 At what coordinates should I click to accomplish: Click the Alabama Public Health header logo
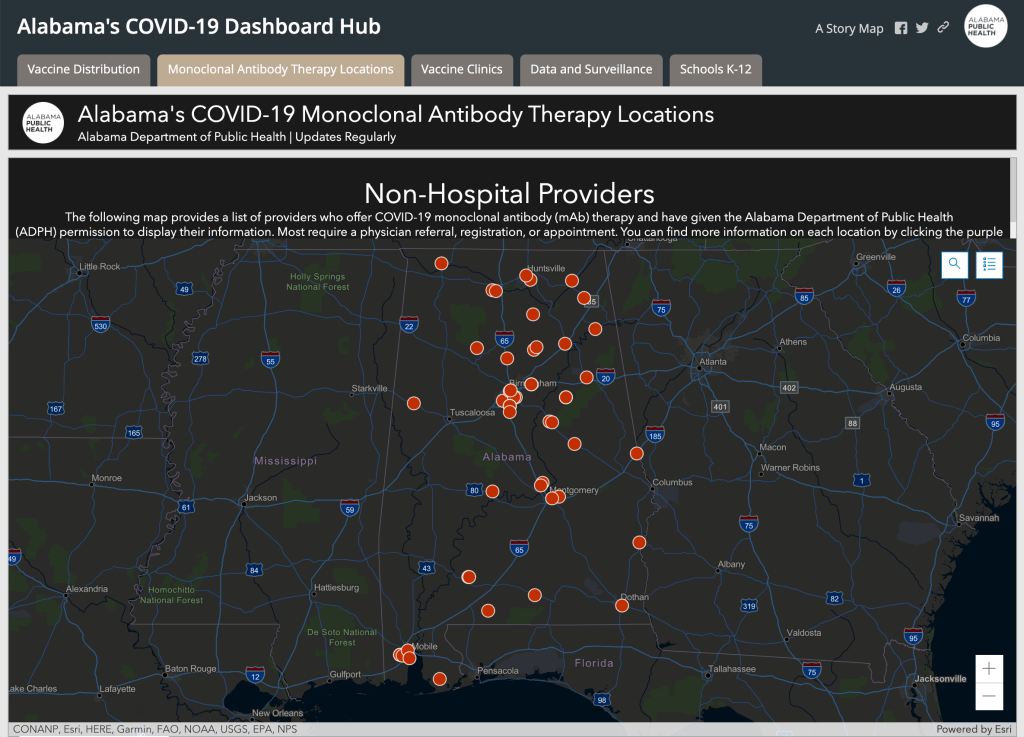point(985,27)
